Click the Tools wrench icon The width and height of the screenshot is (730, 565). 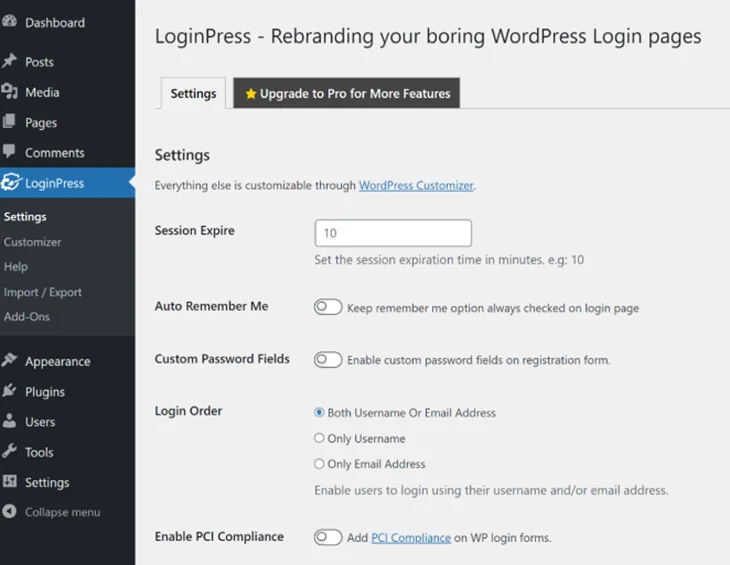click(x=9, y=451)
